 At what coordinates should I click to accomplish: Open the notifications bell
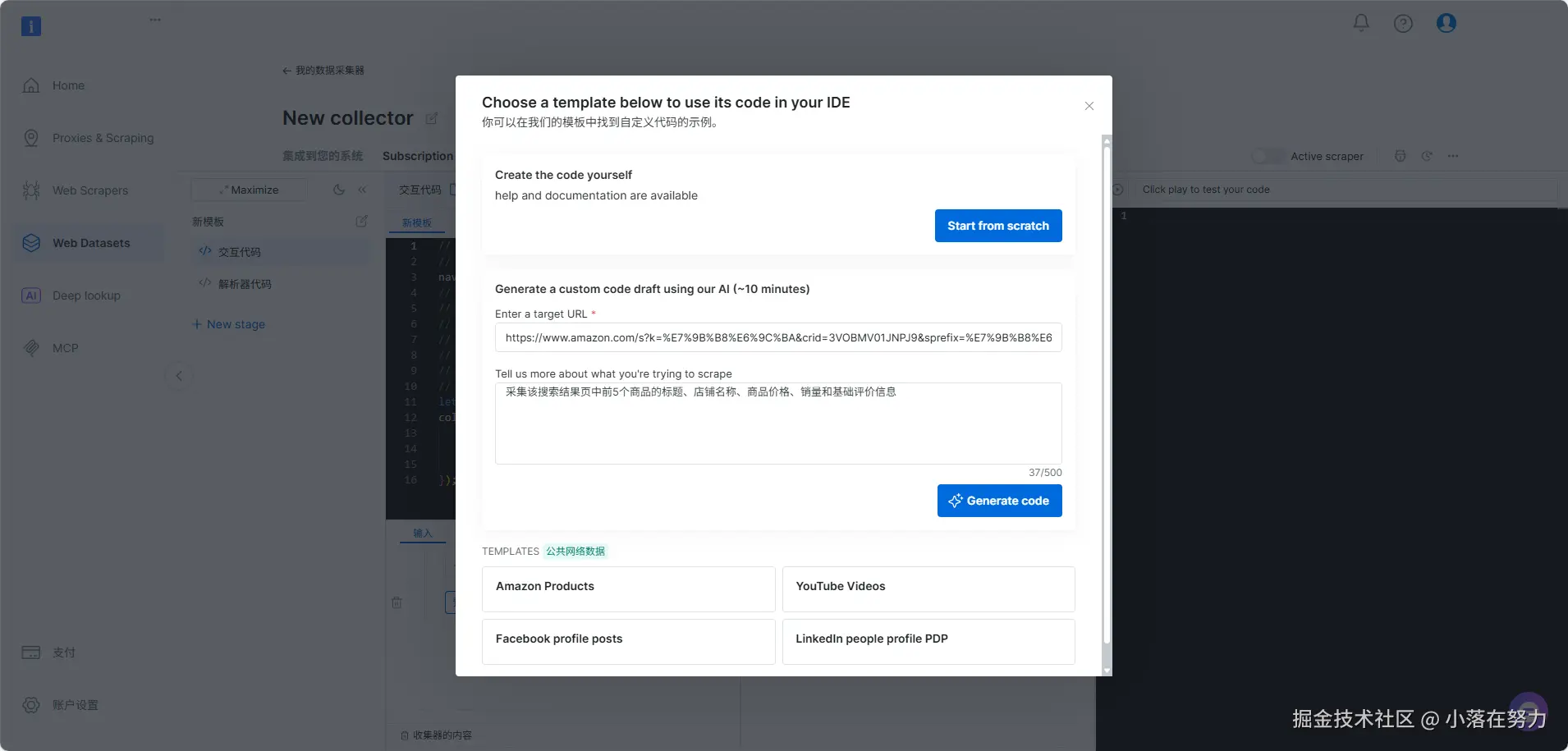click(x=1361, y=23)
